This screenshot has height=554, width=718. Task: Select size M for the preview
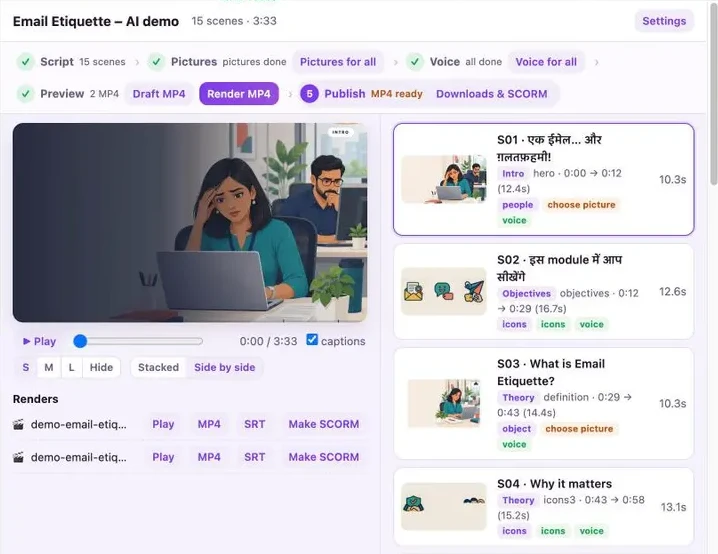point(49,367)
